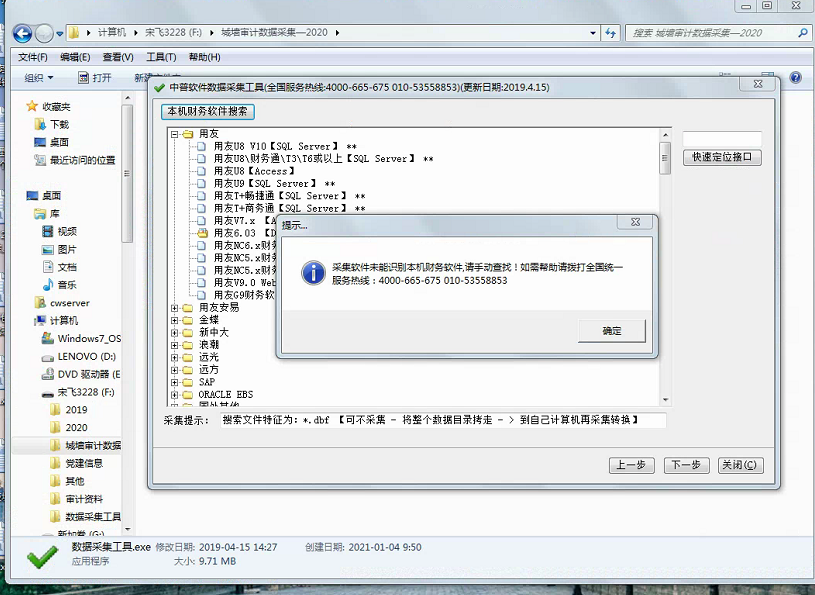Open the 党建信息 folder in sidebar
The height and width of the screenshot is (595, 815).
tap(76, 463)
